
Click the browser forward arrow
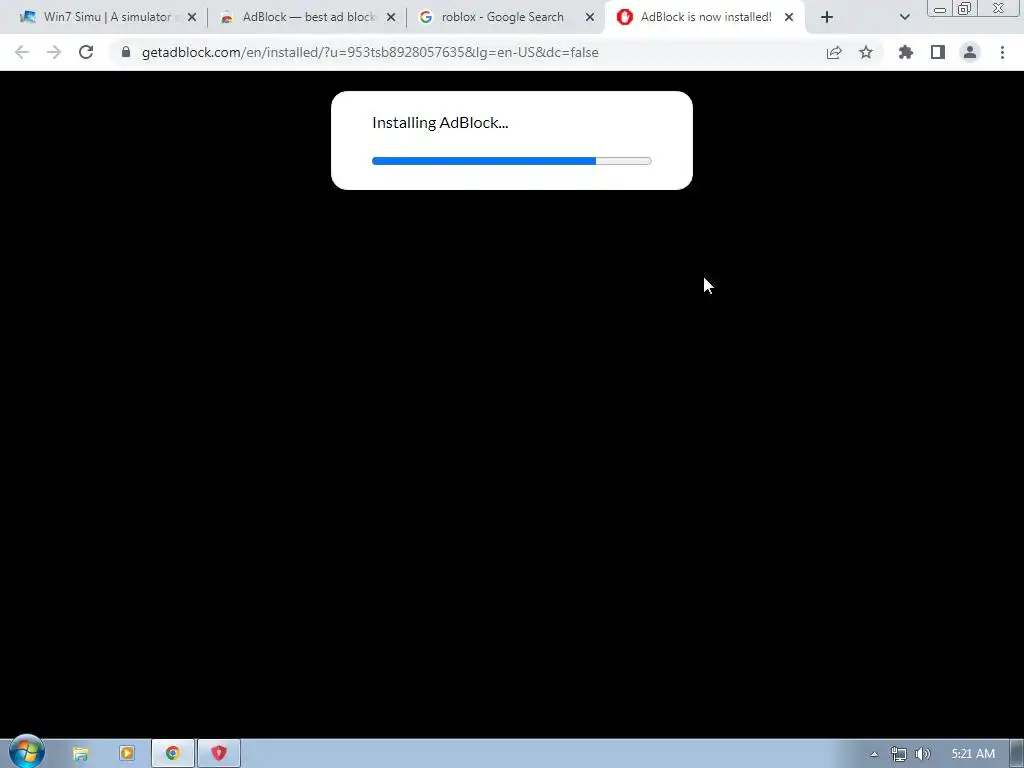54,52
